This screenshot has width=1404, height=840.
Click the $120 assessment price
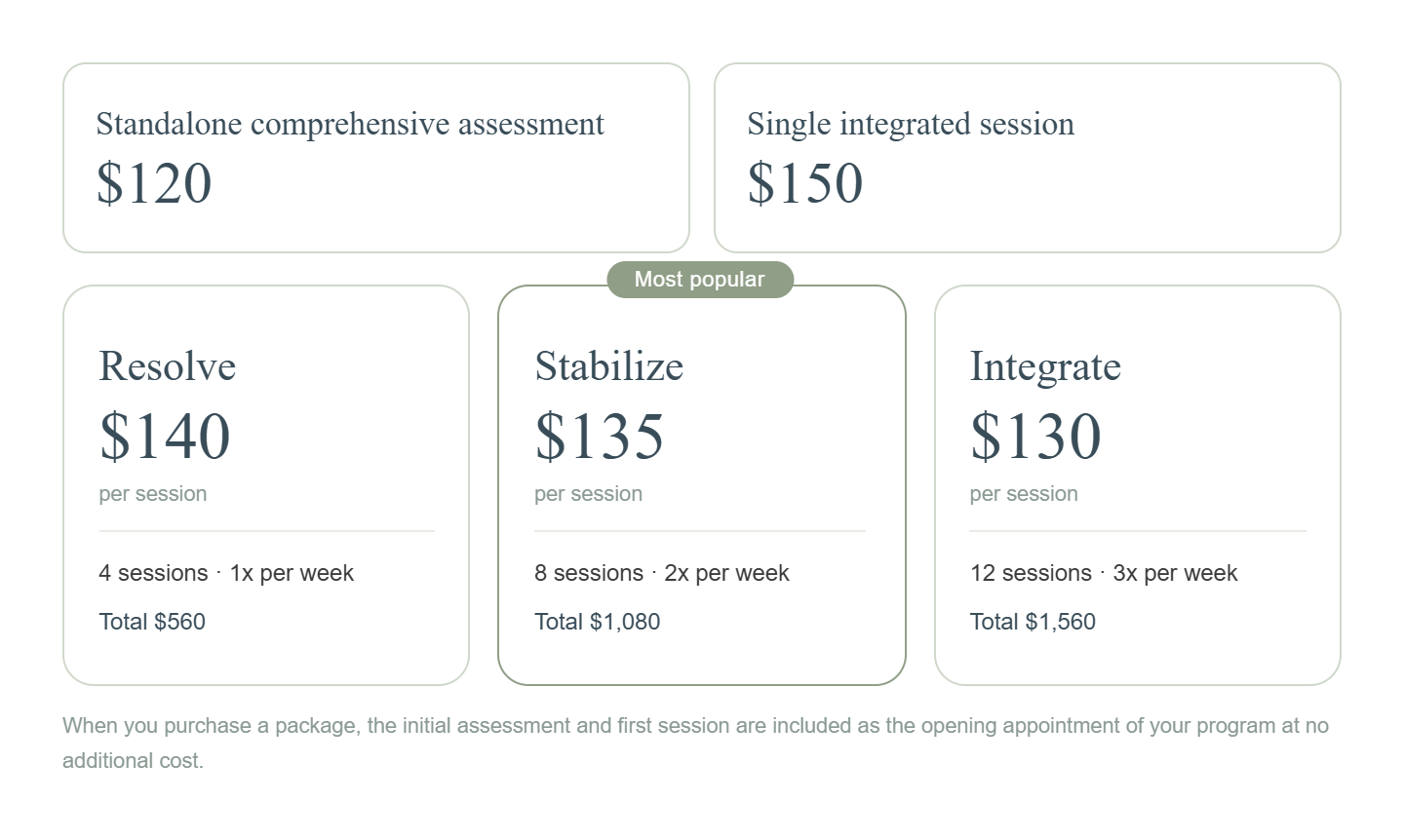pyautogui.click(x=154, y=183)
